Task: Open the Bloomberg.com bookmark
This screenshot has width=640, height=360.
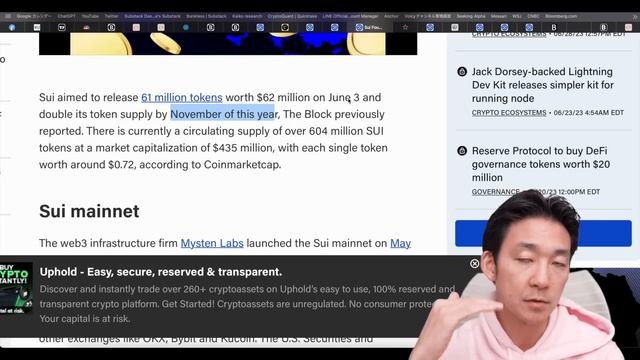Action: click(x=561, y=16)
